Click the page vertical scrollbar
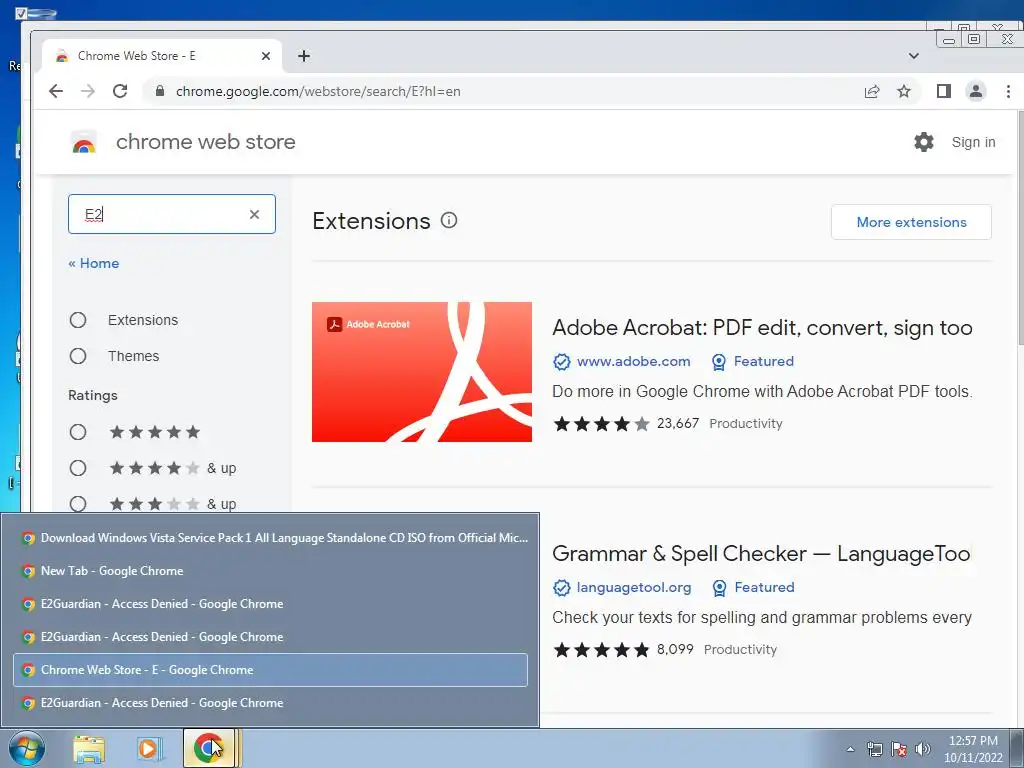Screen dimensions: 1024x768 click(x=1019, y=229)
